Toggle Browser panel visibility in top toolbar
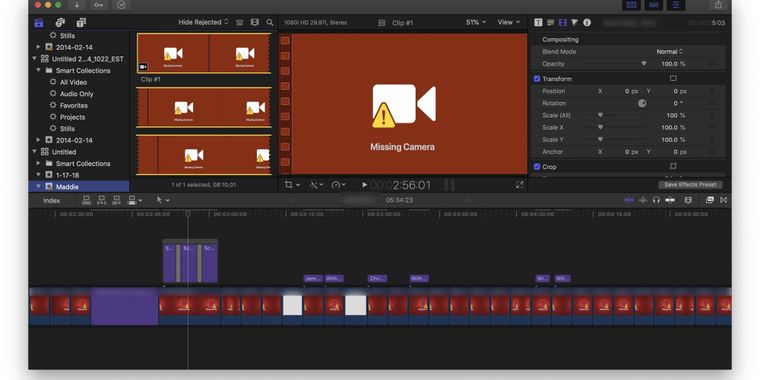Screen dimensions: 760x380 click(x=632, y=5)
